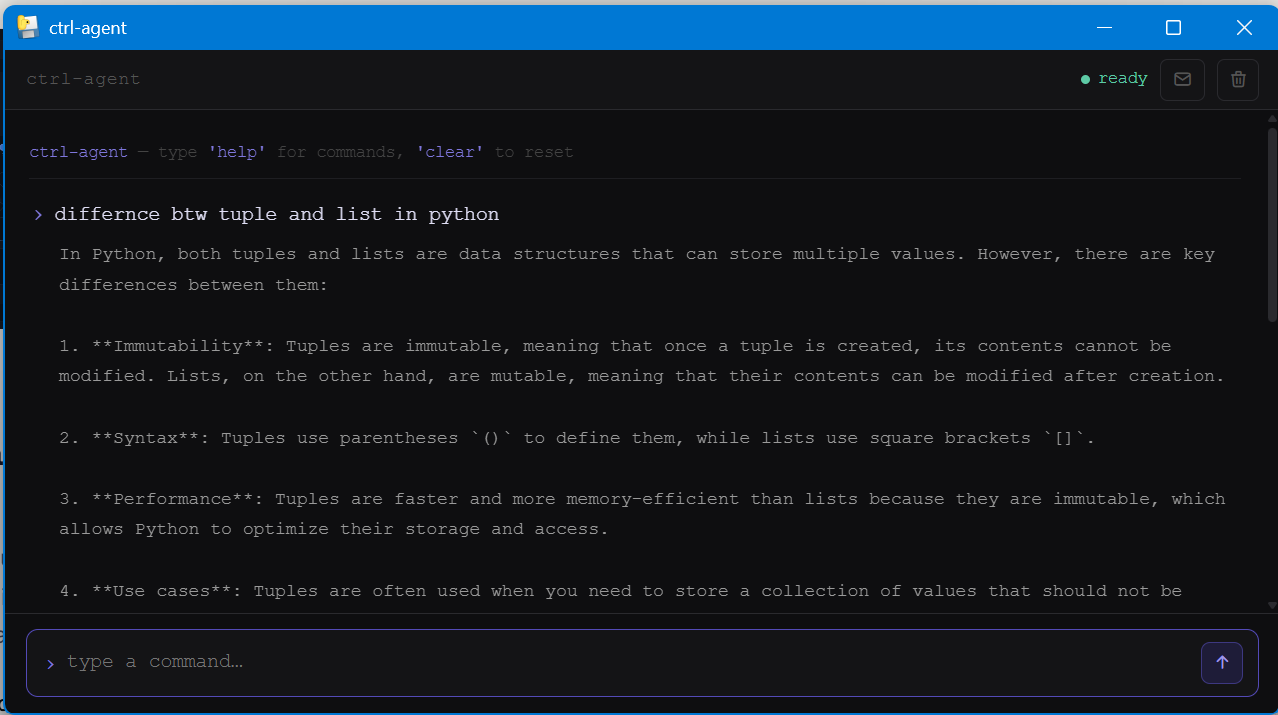
Task: Click the 'ctrl-agent' window title text
Action: click(x=88, y=28)
